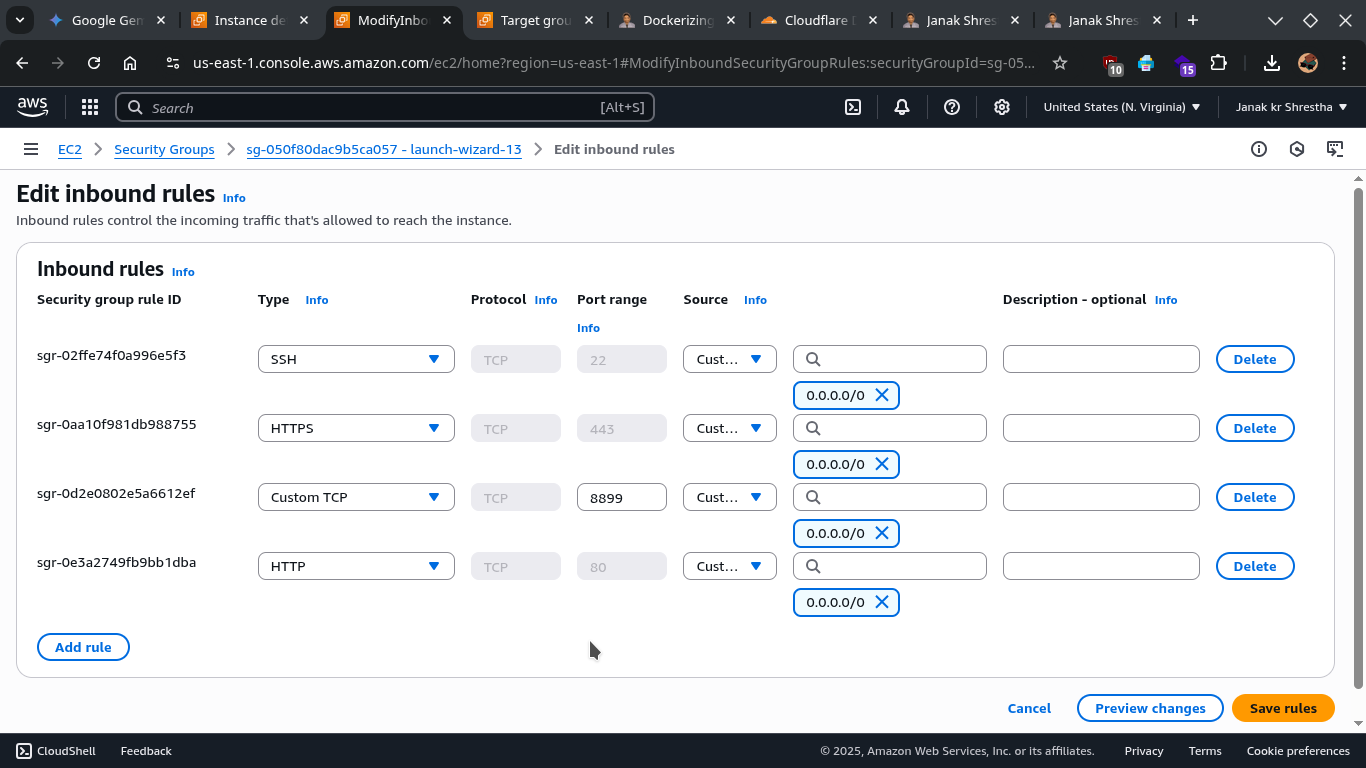The width and height of the screenshot is (1366, 768).
Task: Open CloudShell using the navbar terminal icon
Action: point(853,107)
